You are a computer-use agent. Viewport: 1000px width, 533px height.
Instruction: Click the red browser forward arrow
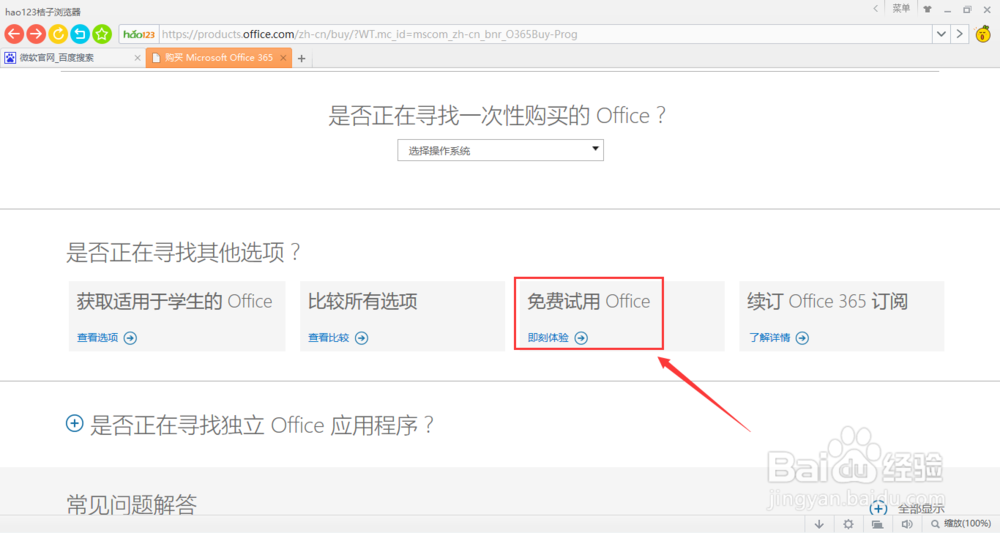pyautogui.click(x=36, y=34)
